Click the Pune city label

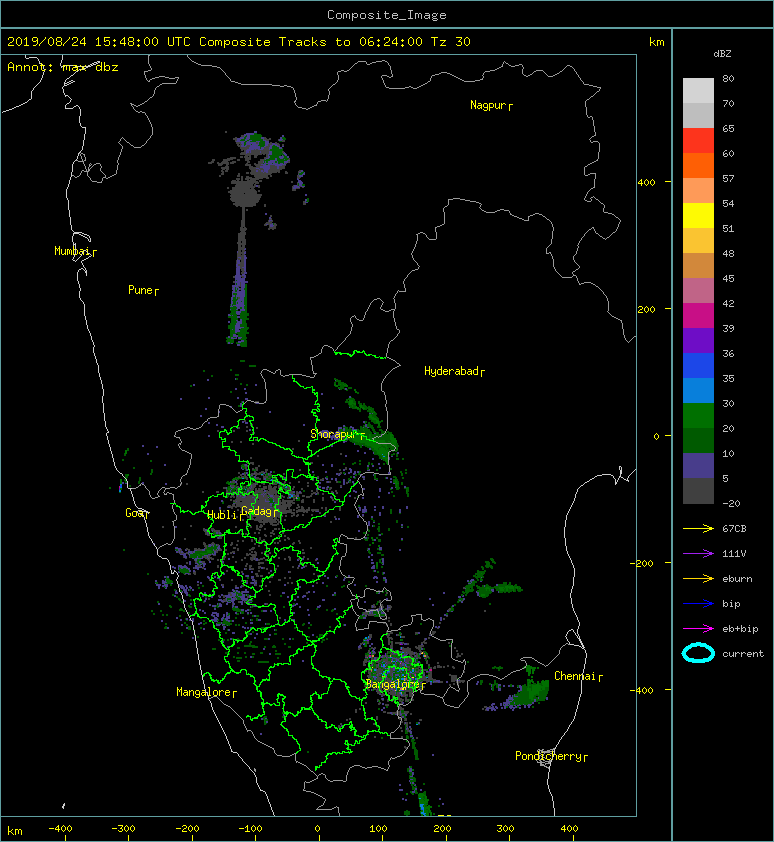143,291
